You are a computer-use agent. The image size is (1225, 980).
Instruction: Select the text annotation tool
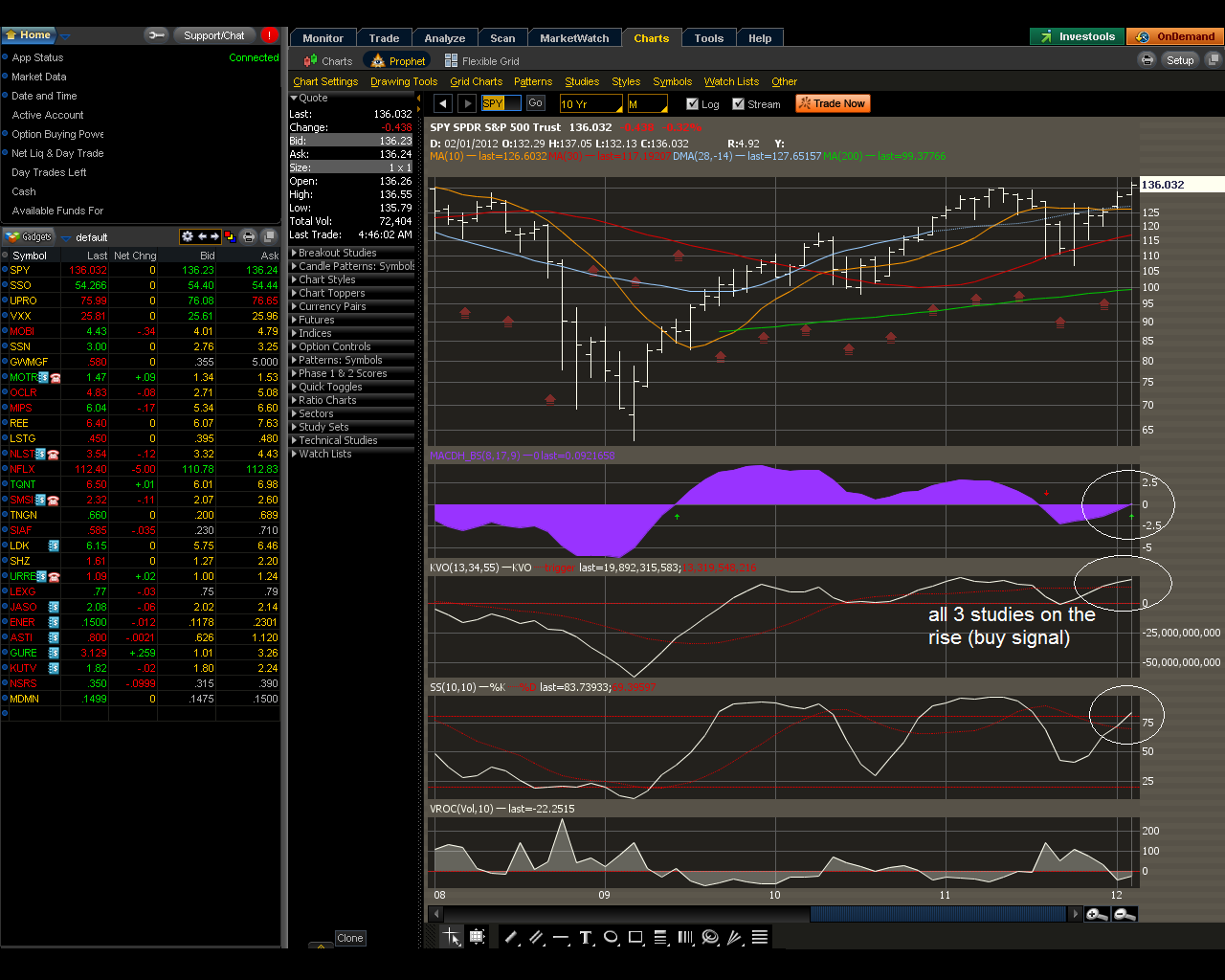pos(586,937)
